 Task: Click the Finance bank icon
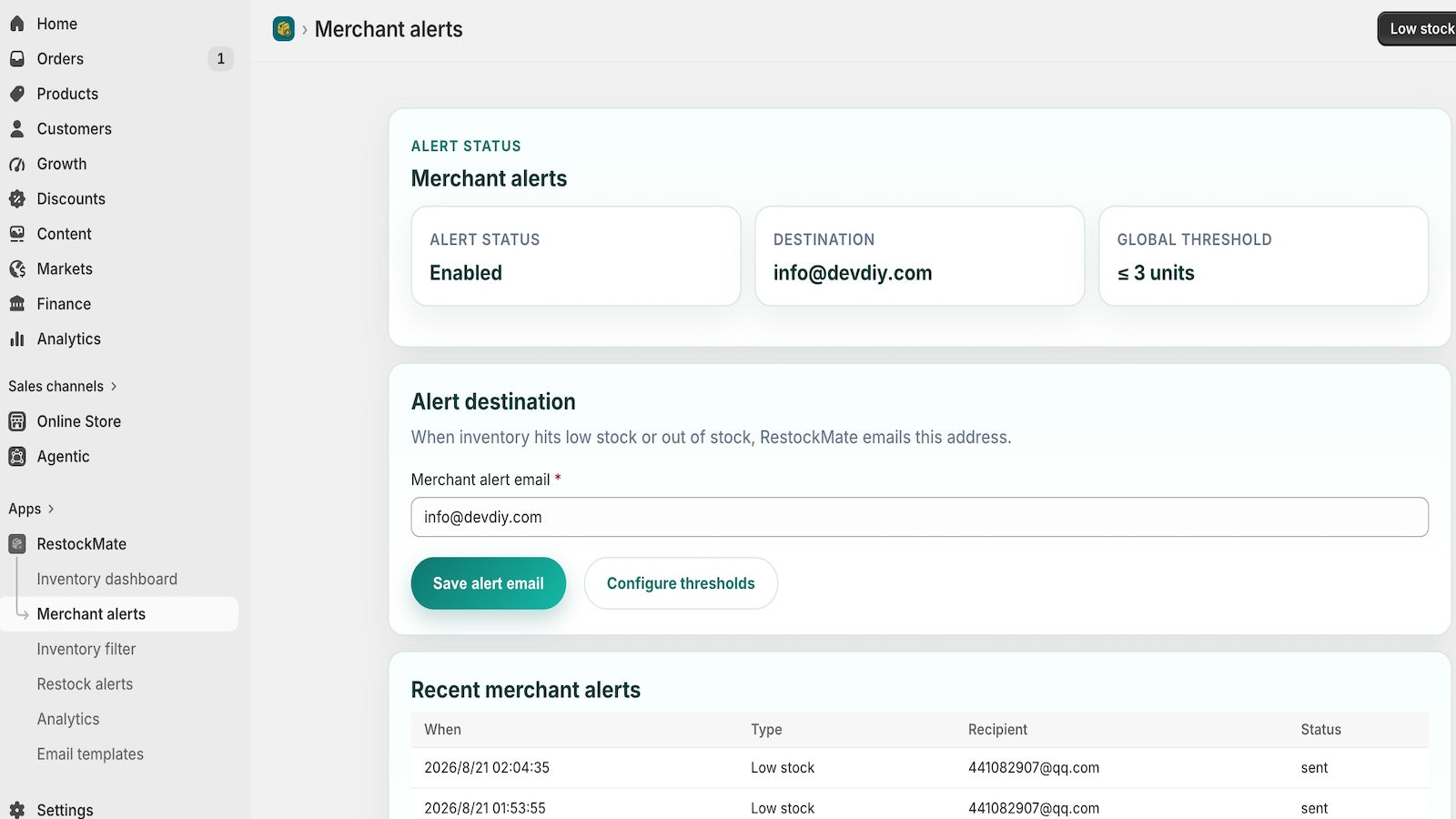coord(17,304)
